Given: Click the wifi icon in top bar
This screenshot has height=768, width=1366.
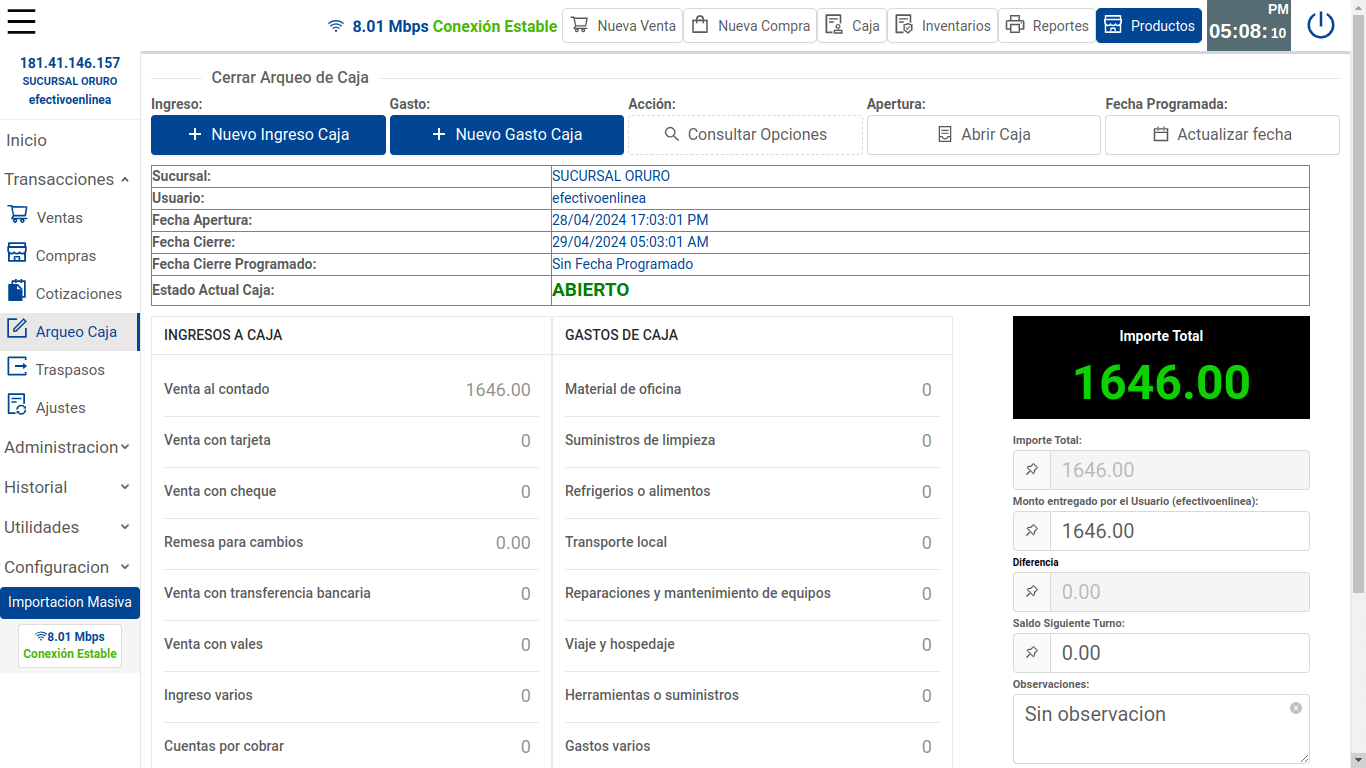Looking at the screenshot, I should pyautogui.click(x=336, y=26).
